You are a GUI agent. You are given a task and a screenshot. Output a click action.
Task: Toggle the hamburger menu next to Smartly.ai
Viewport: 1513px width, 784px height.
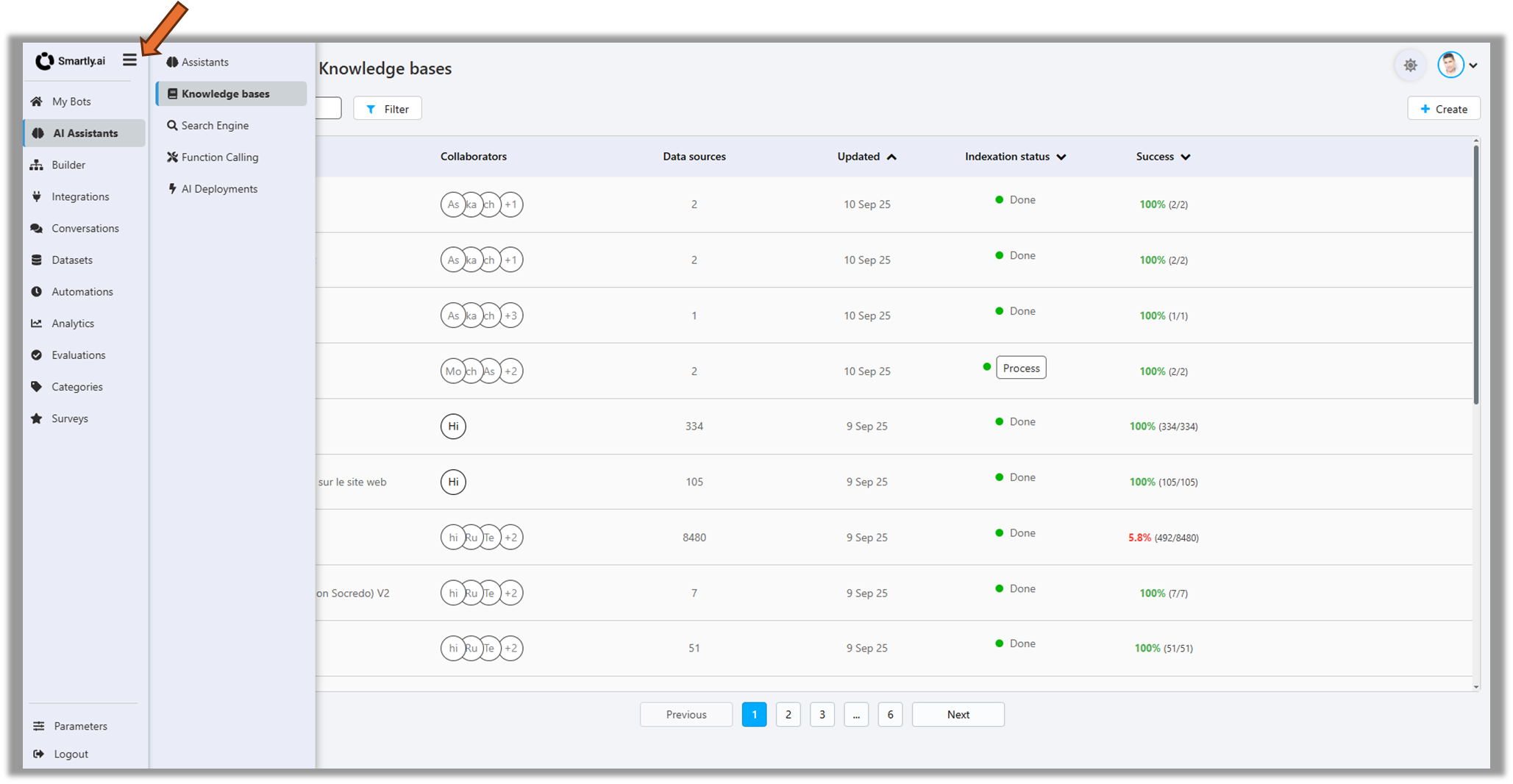[129, 60]
